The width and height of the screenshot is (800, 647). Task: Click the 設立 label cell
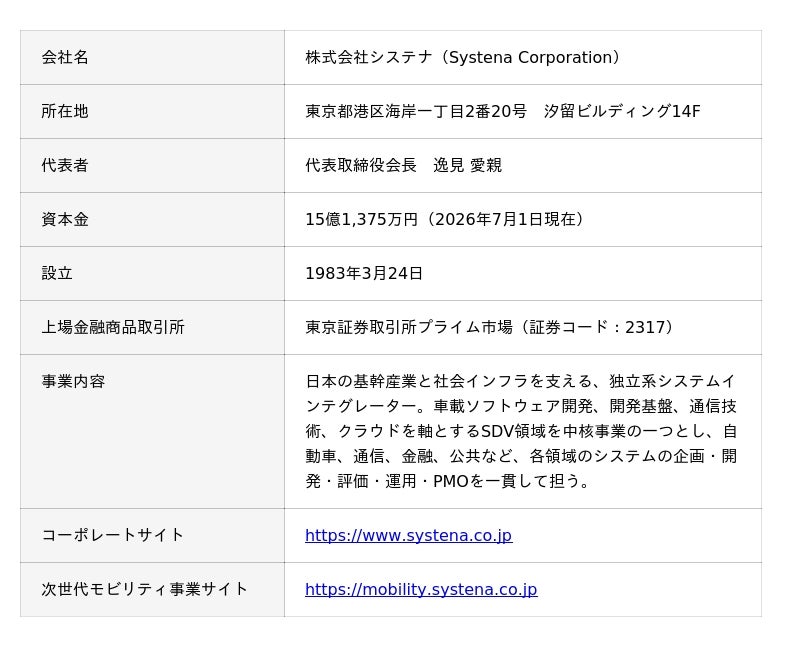click(153, 274)
